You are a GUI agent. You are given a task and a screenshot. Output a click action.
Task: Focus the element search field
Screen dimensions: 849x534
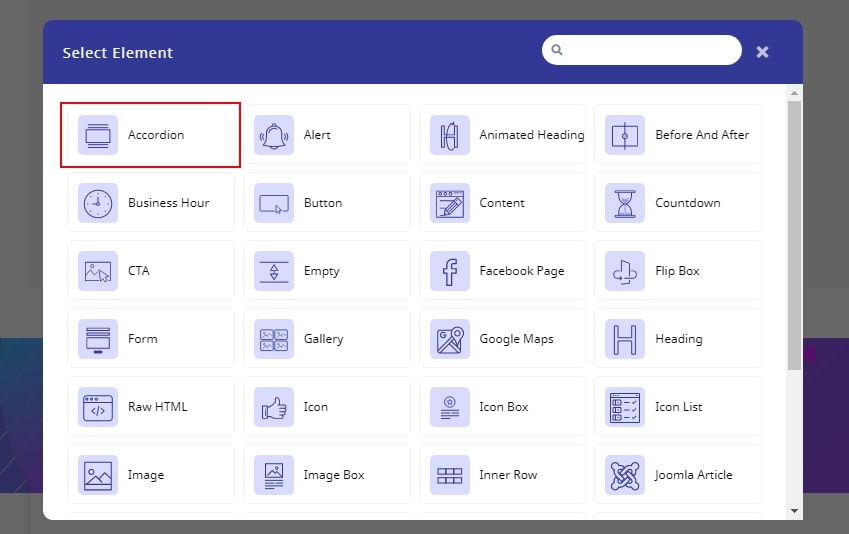tap(642, 50)
